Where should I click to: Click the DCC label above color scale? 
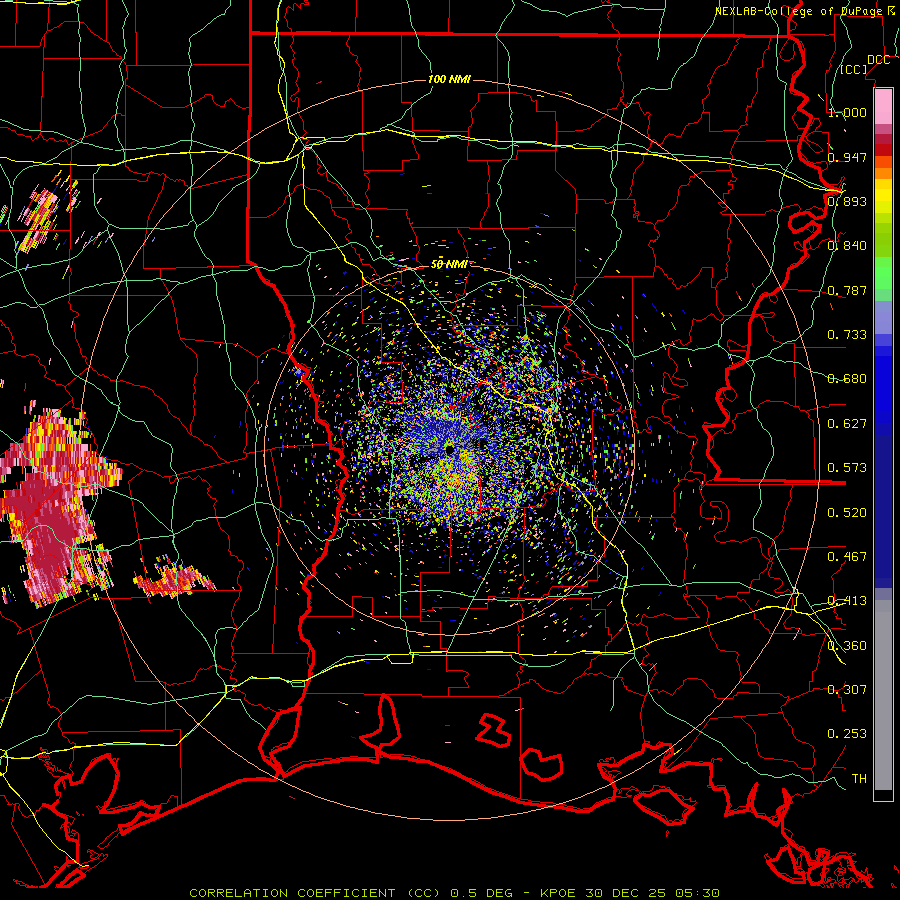point(878,60)
